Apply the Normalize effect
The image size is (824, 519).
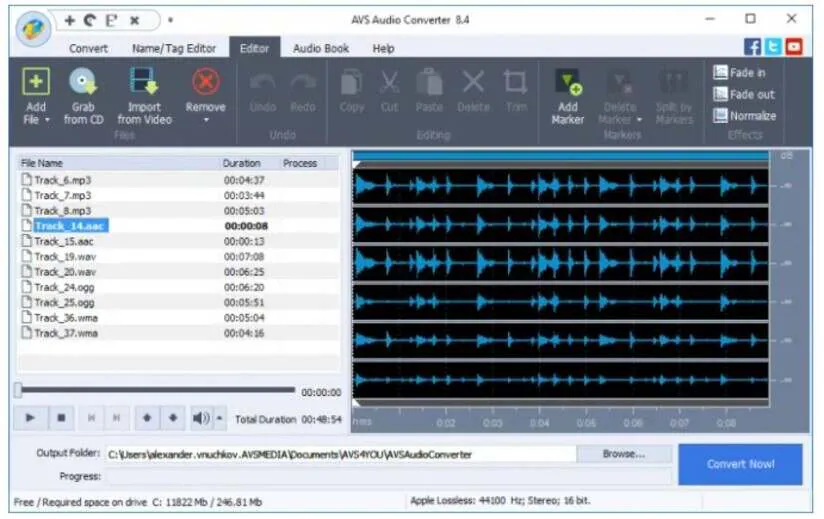coord(744,116)
